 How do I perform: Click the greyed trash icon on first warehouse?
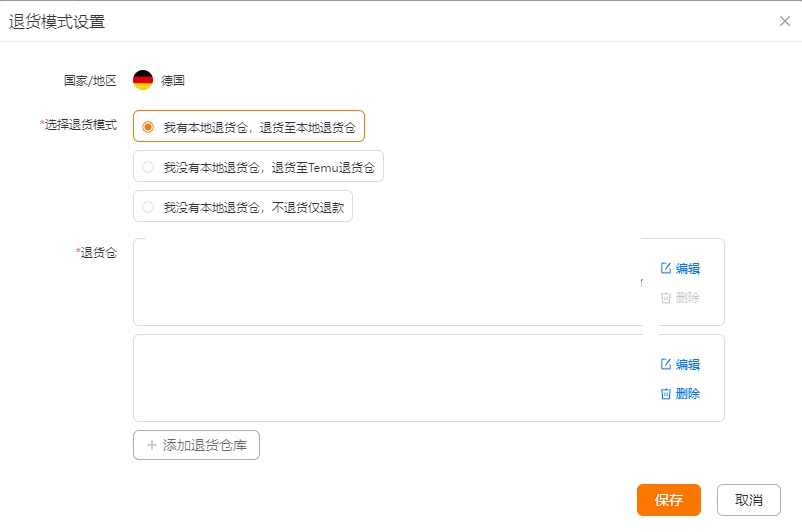click(x=666, y=298)
